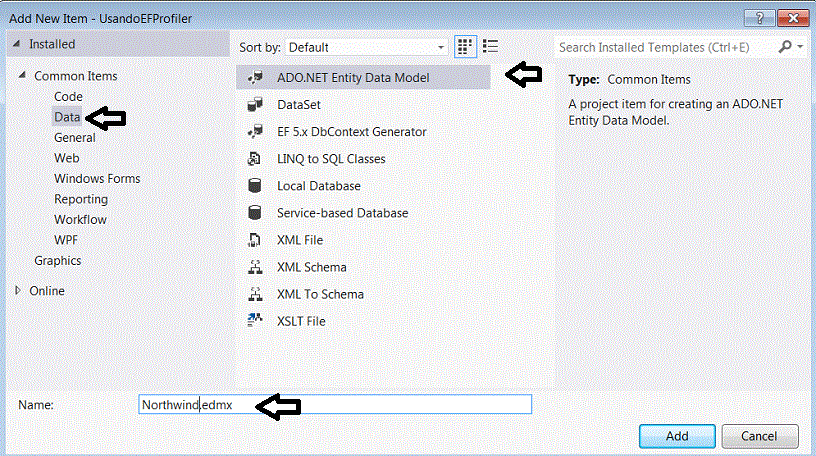Click the EF 5.x DbContext Generator icon

tap(255, 131)
